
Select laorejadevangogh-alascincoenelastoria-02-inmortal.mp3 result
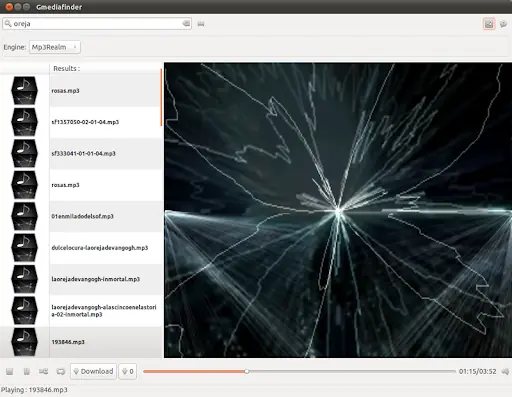pyautogui.click(x=105, y=311)
